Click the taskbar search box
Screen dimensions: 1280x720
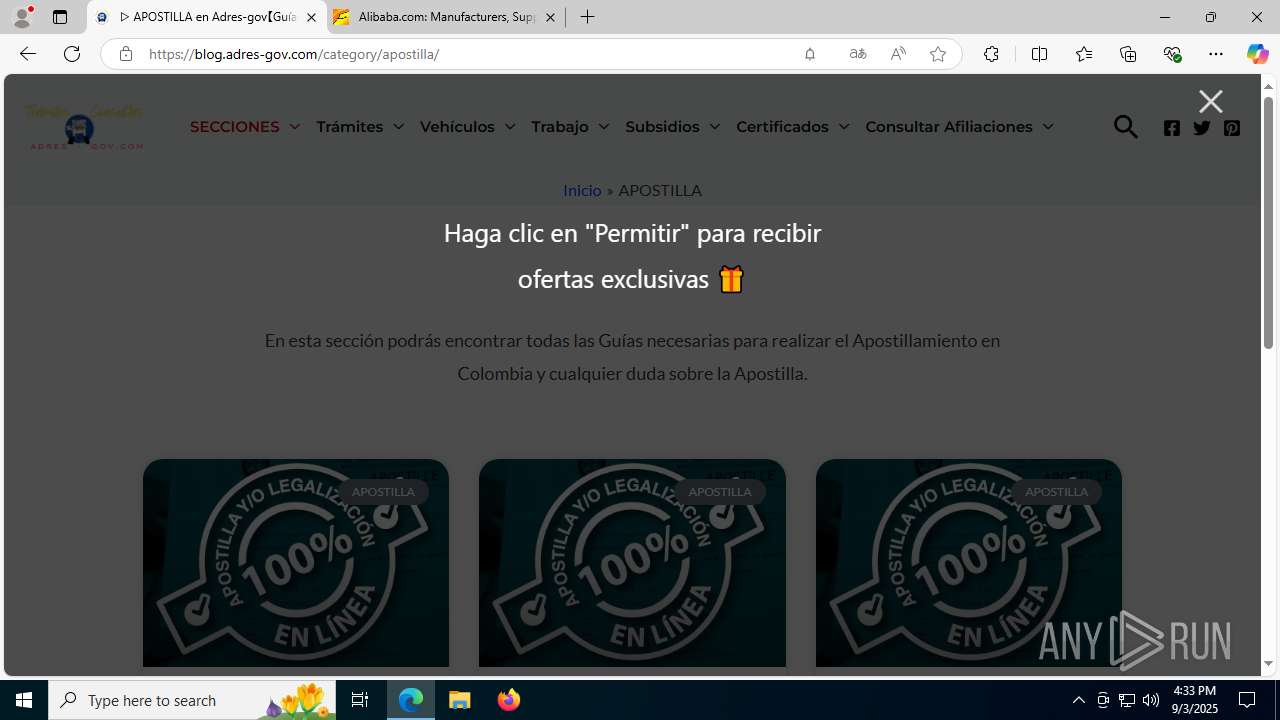tap(192, 700)
